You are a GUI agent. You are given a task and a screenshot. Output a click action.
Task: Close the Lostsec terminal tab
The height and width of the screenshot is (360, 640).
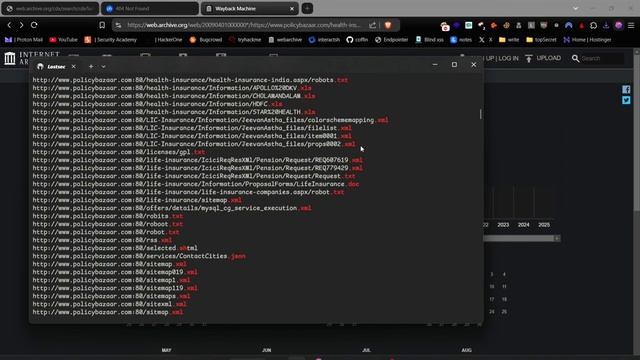73,67
